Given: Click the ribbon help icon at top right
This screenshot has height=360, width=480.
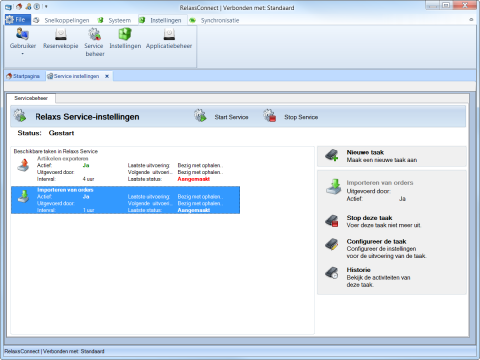Looking at the screenshot, I should [471, 20].
